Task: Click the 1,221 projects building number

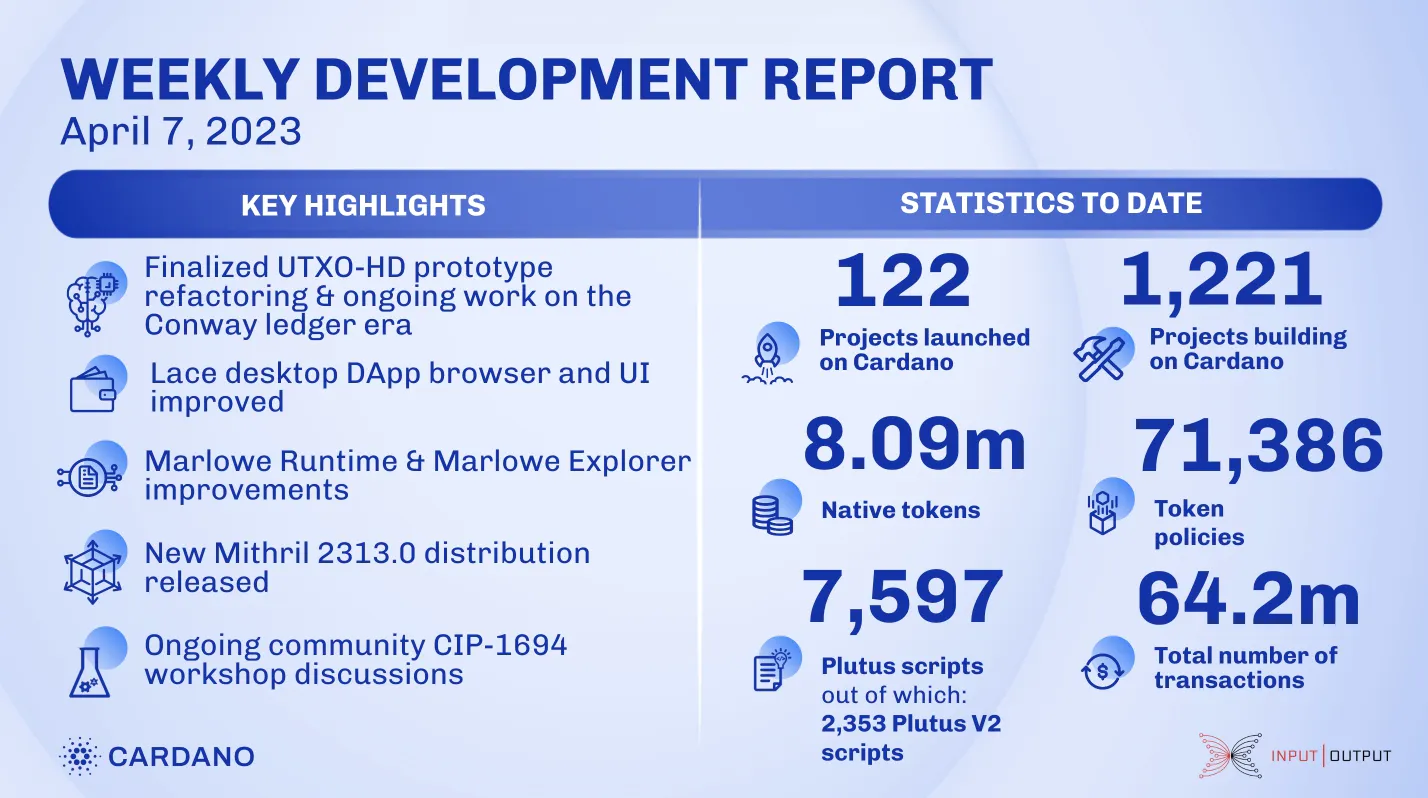Action: tap(1221, 282)
